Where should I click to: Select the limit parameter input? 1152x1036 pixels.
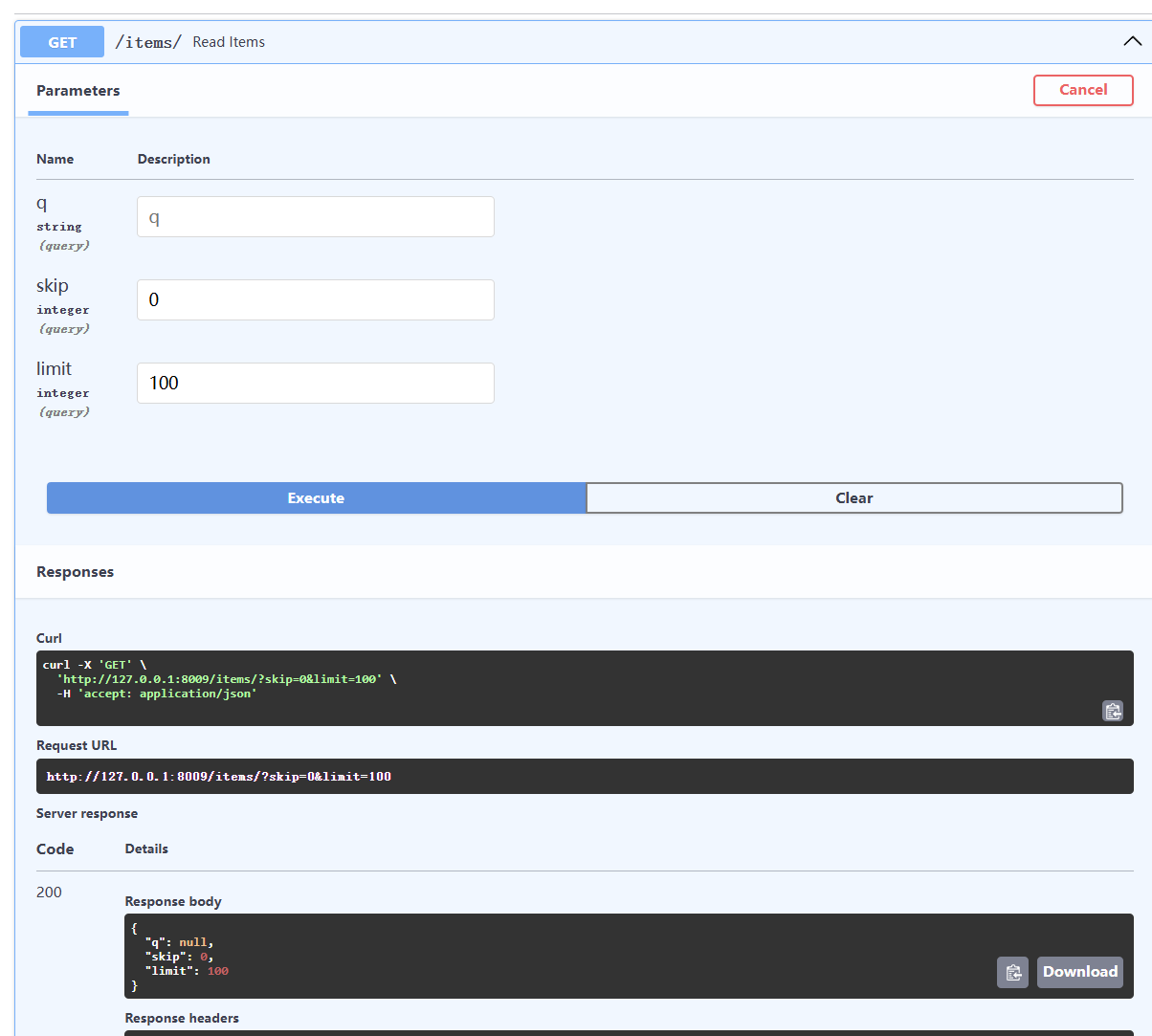(x=315, y=383)
